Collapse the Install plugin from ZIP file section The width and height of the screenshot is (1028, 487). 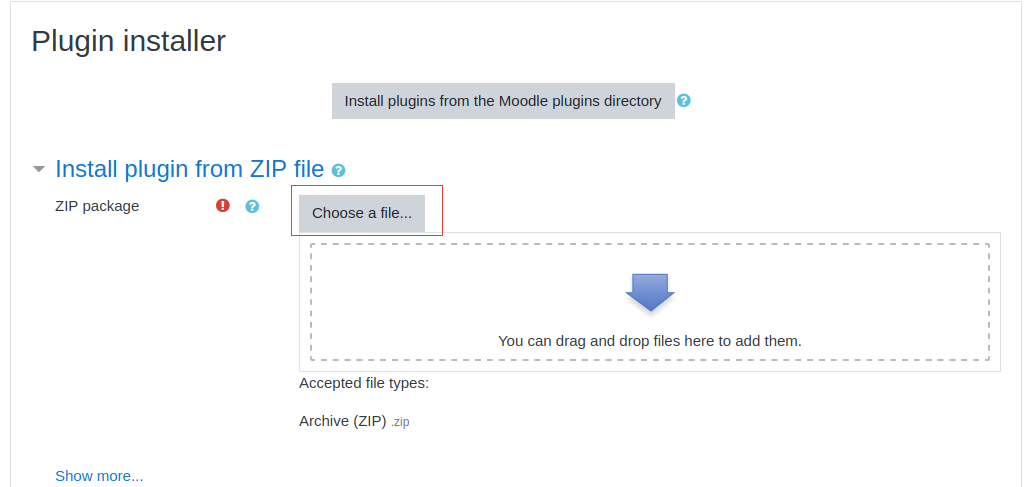39,169
